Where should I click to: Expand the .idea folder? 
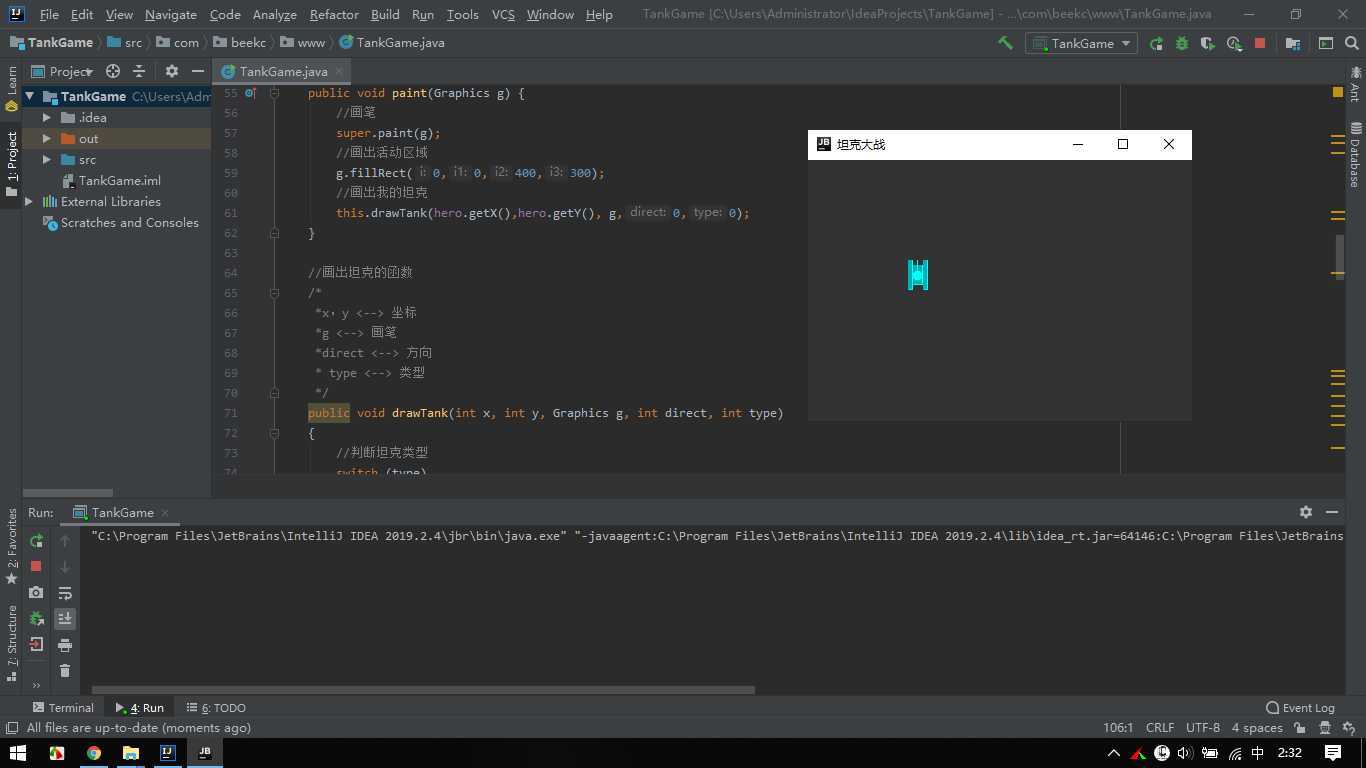pyautogui.click(x=46, y=118)
